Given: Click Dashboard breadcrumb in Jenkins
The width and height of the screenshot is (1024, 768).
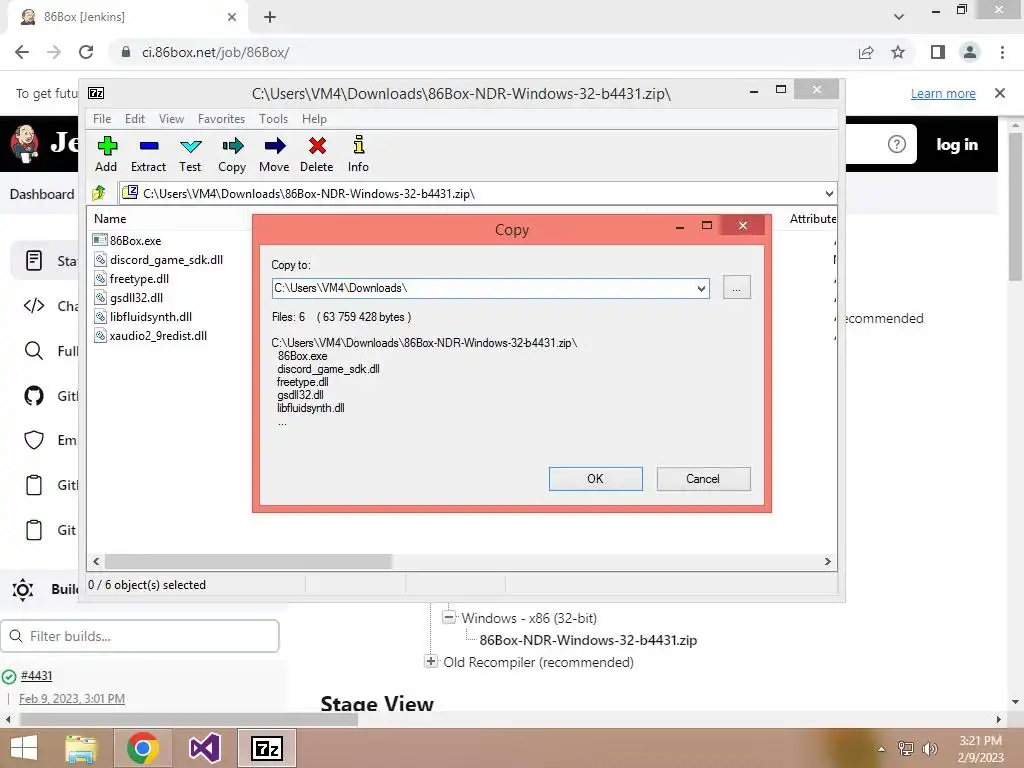Looking at the screenshot, I should pyautogui.click(x=42, y=194).
